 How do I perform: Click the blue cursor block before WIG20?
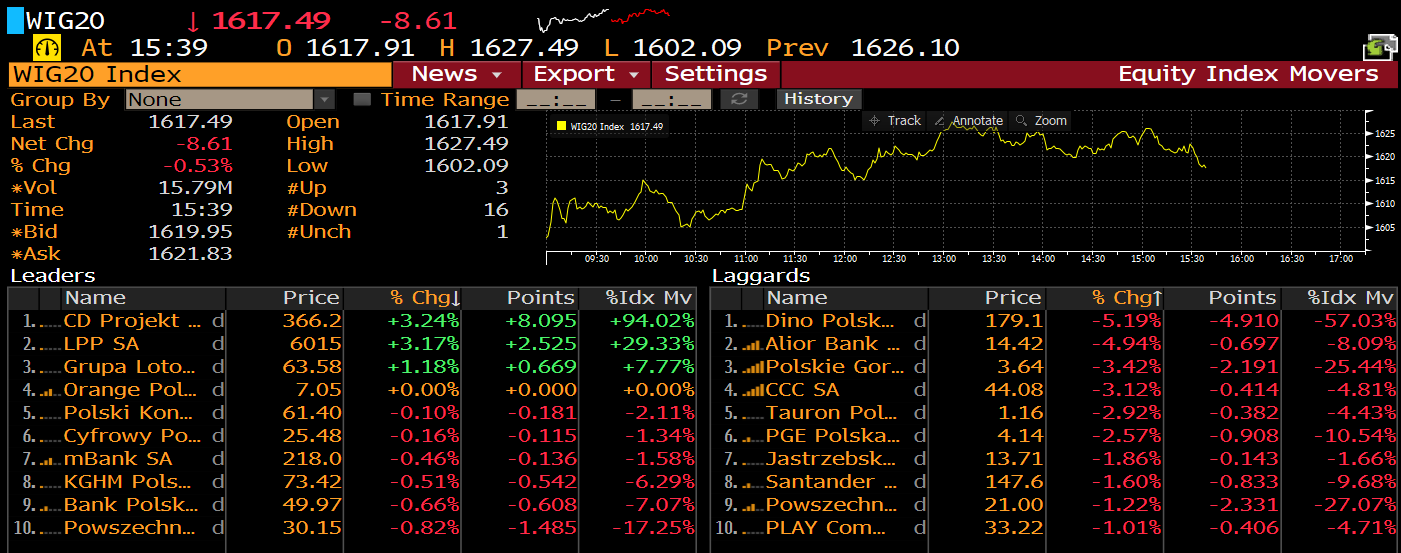[x=15, y=21]
